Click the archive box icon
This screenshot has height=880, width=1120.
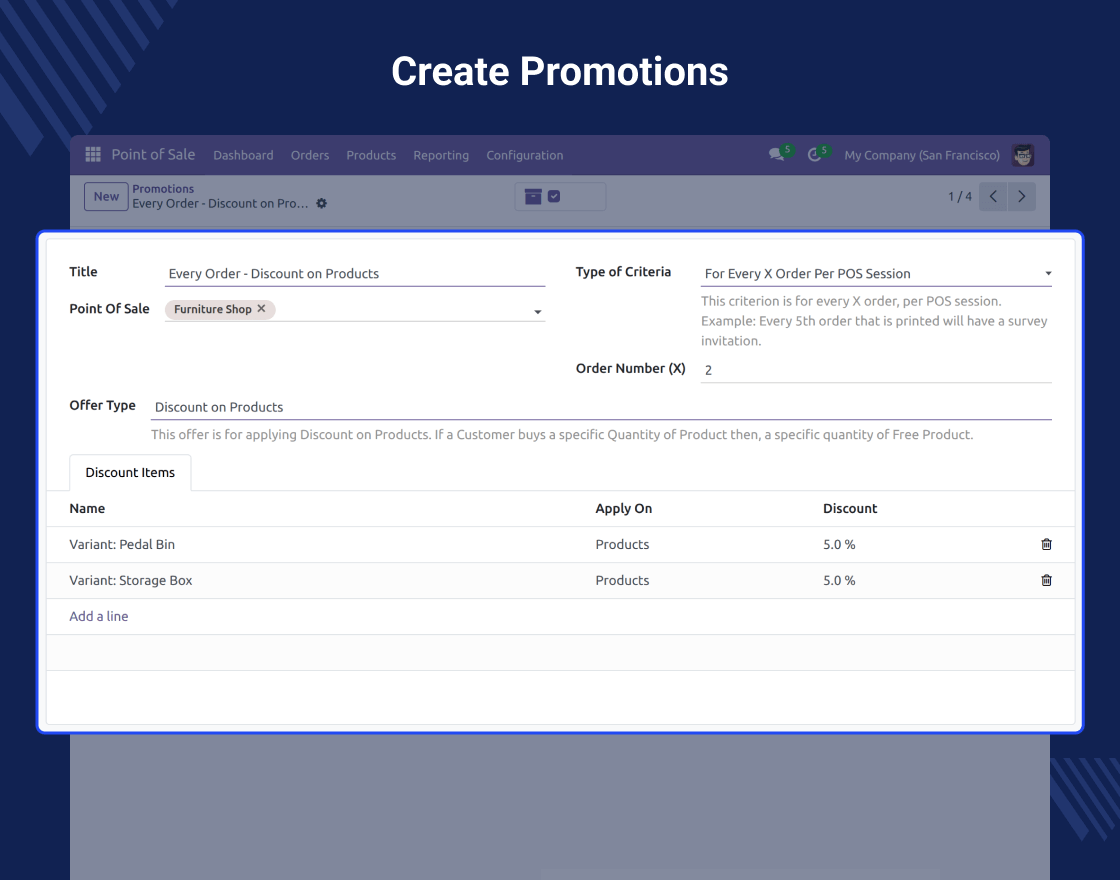pyautogui.click(x=533, y=197)
